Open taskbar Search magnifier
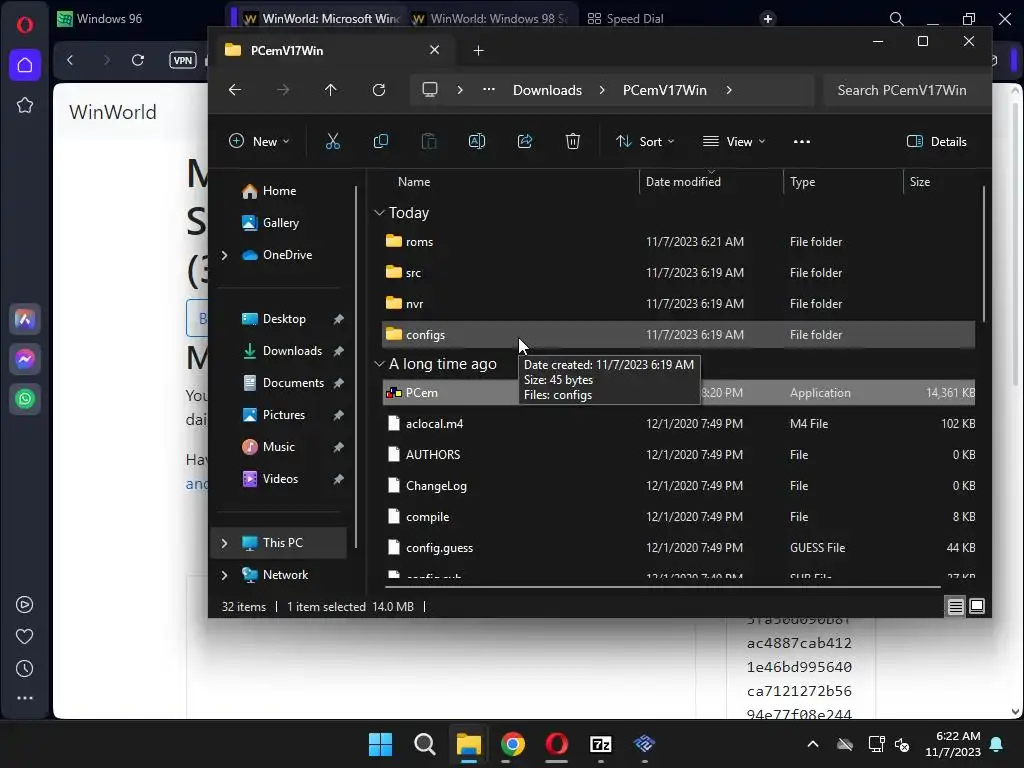 (x=424, y=744)
